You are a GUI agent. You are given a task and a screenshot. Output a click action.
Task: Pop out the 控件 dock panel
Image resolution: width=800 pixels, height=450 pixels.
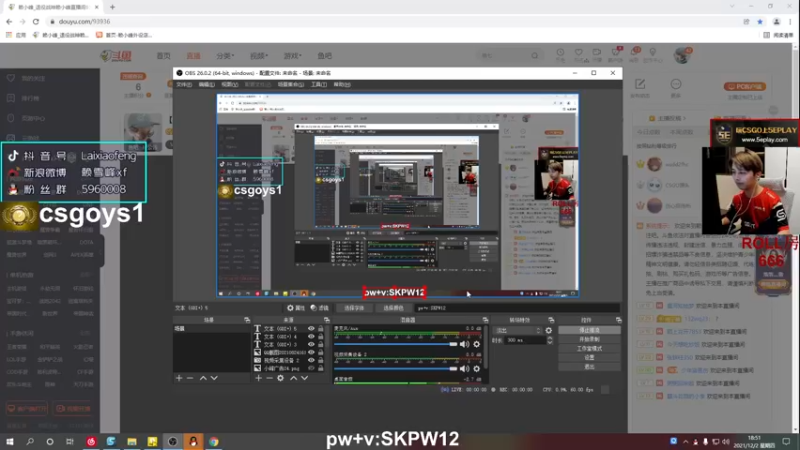point(618,320)
